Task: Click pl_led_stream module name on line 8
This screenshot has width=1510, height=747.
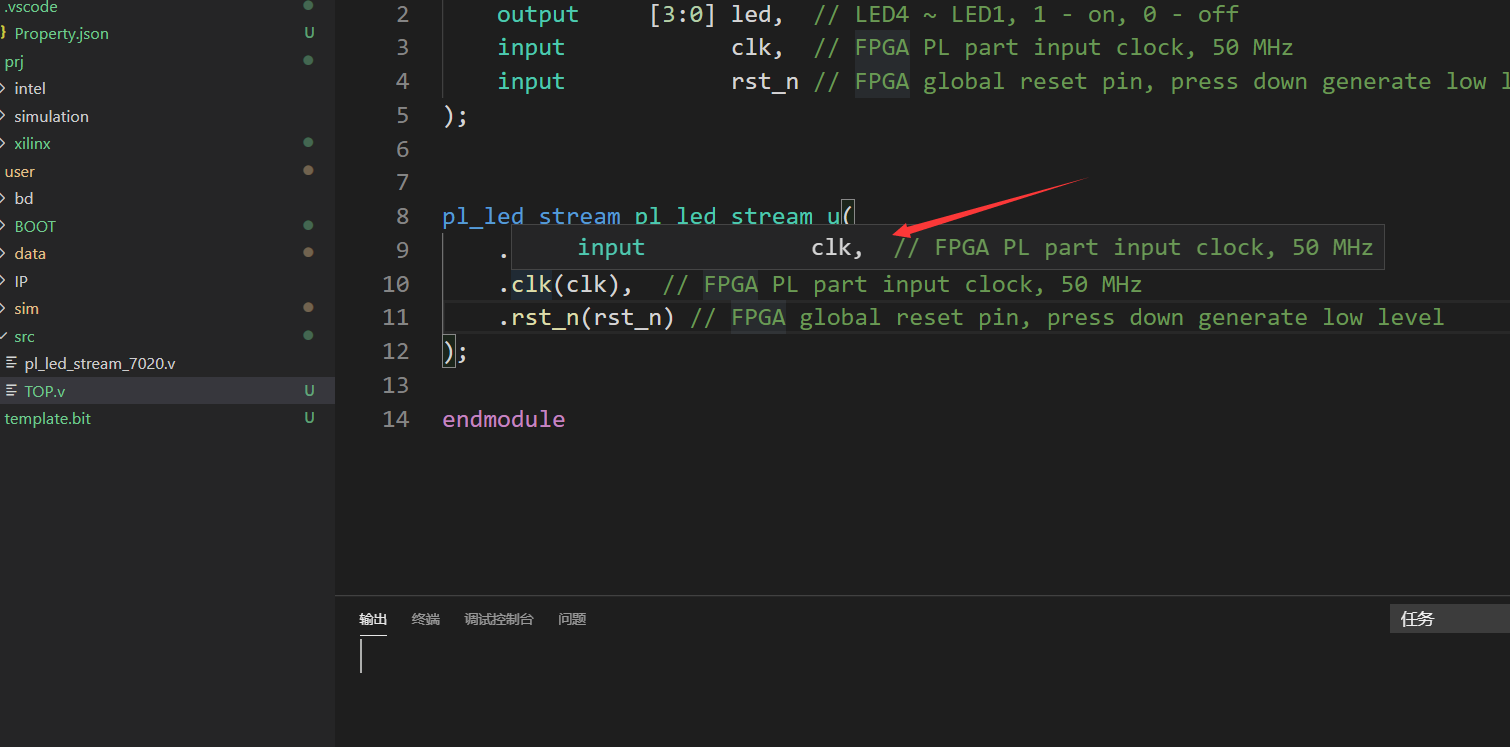Action: 531,217
